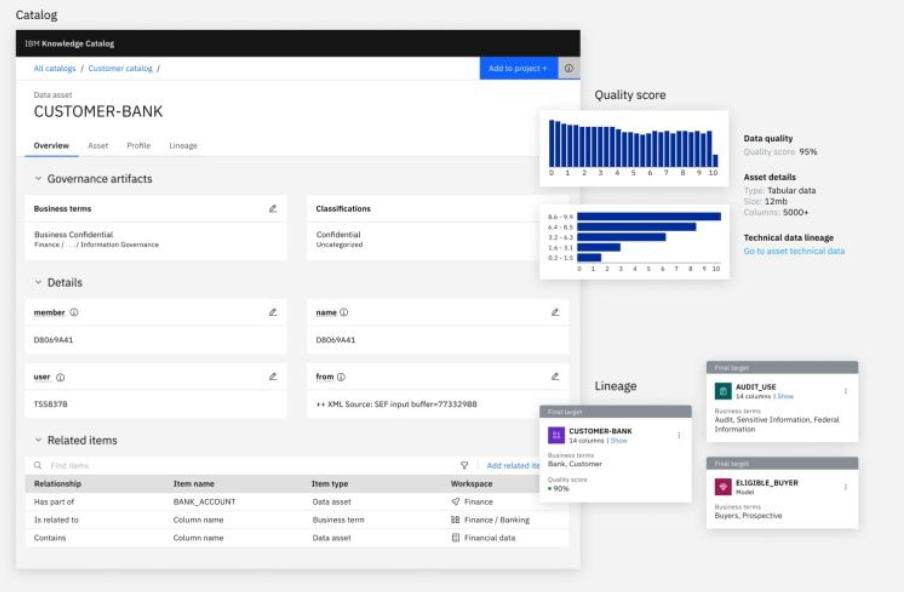Select the BANK_ACCOUNT item name cell
This screenshot has height=592, width=904.
[x=204, y=502]
